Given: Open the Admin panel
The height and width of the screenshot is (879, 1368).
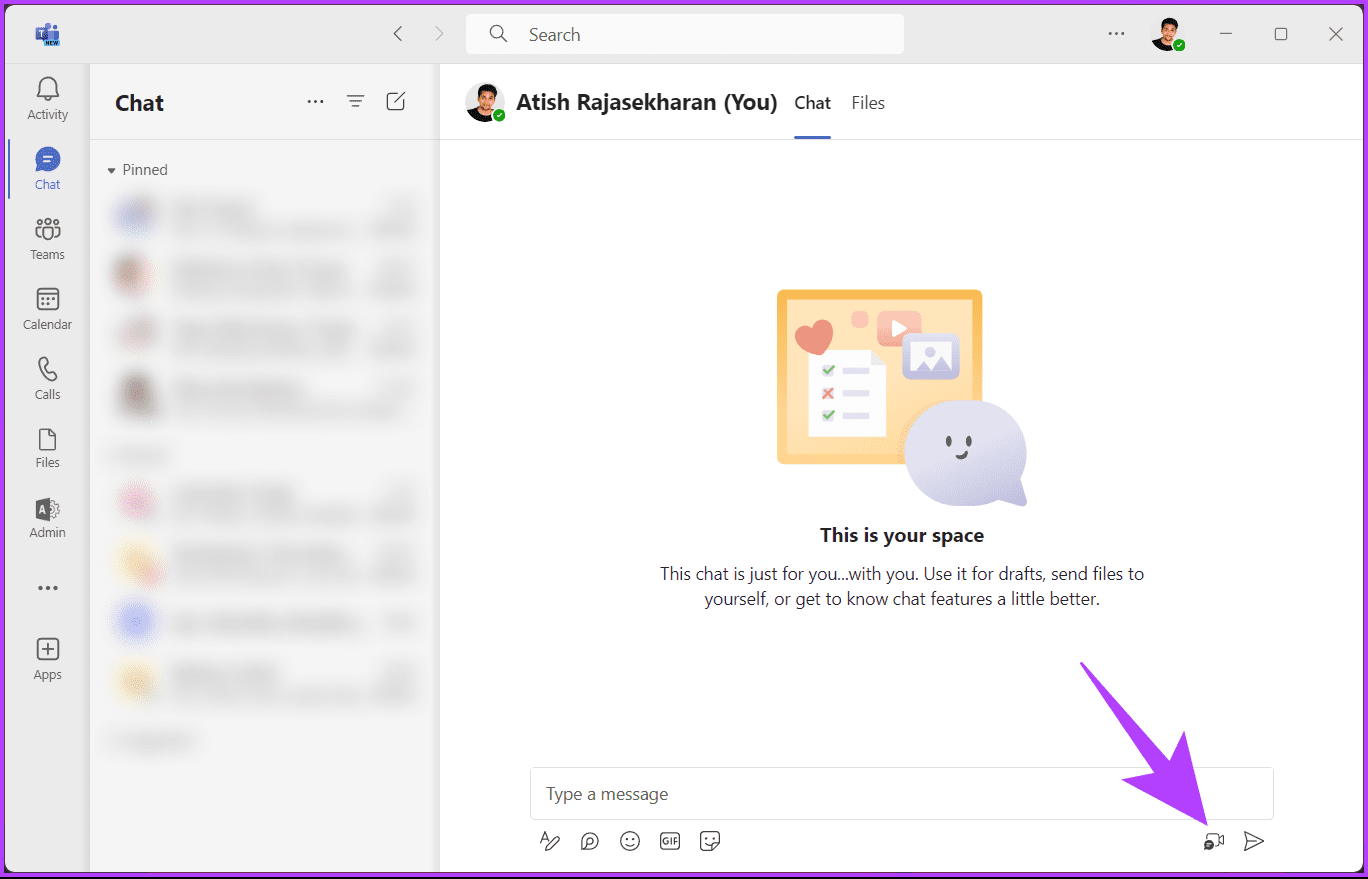Looking at the screenshot, I should (47, 517).
